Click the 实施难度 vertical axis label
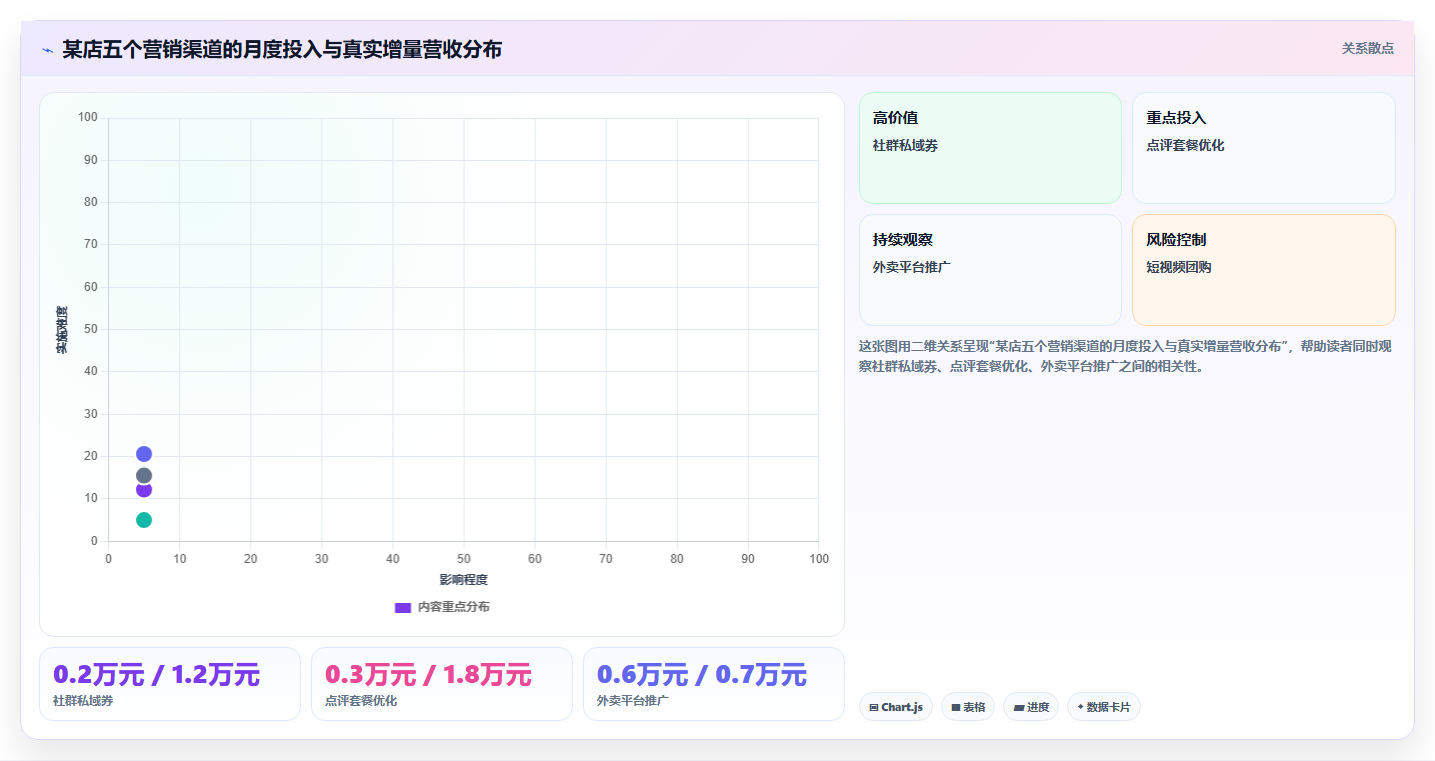Image resolution: width=1435 pixels, height=761 pixels. 62,330
